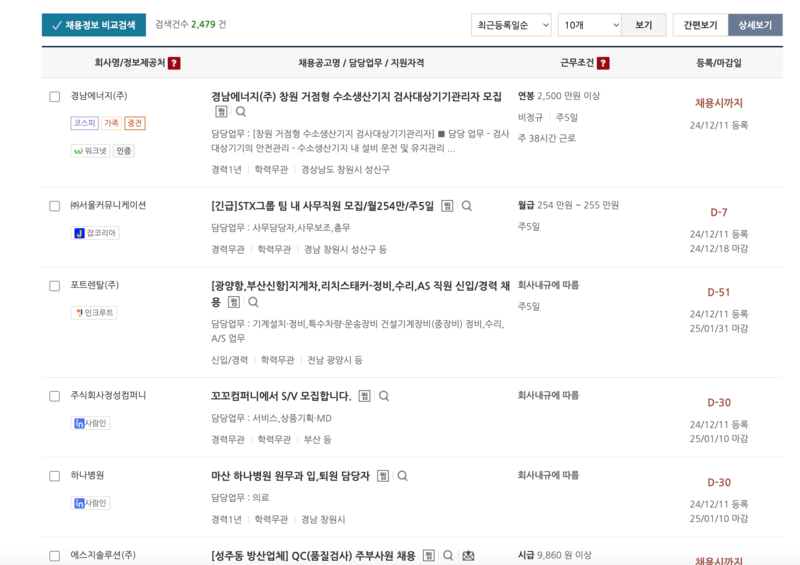The width and height of the screenshot is (800, 565).
Task: Click the envelope icon on 성주동 방산업체 posting
Action: pyautogui.click(x=468, y=556)
